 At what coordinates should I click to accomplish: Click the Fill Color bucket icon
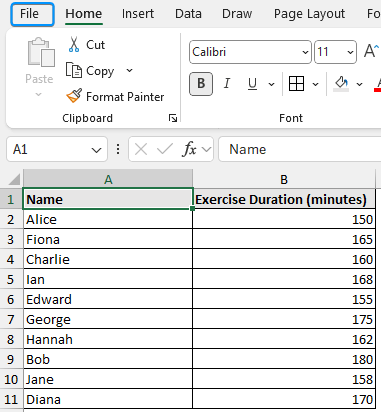[341, 83]
